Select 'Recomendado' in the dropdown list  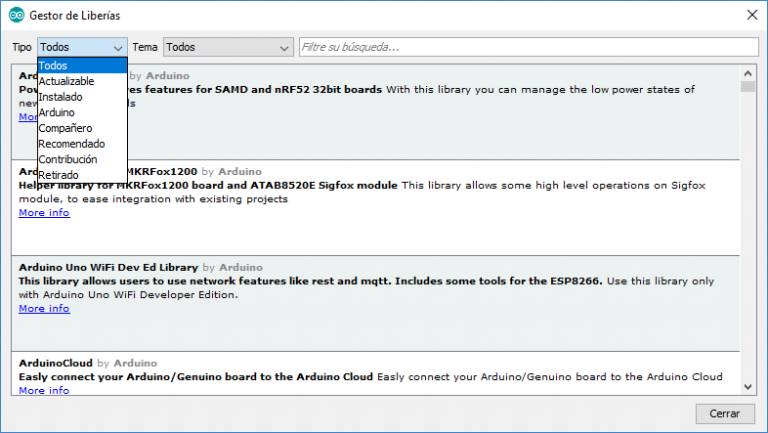[72, 144]
